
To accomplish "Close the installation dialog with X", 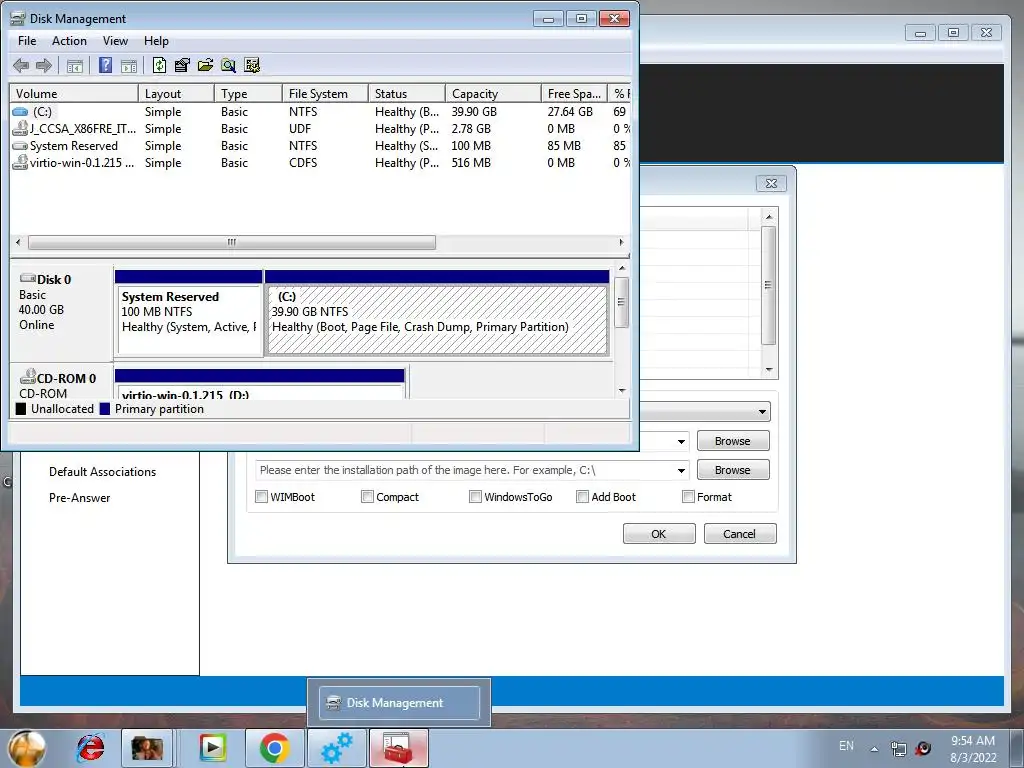I will point(771,184).
